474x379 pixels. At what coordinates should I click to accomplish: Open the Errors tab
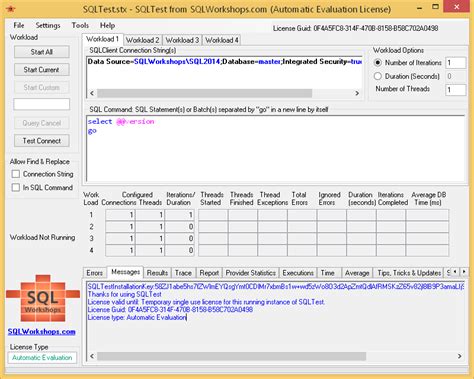pos(95,273)
